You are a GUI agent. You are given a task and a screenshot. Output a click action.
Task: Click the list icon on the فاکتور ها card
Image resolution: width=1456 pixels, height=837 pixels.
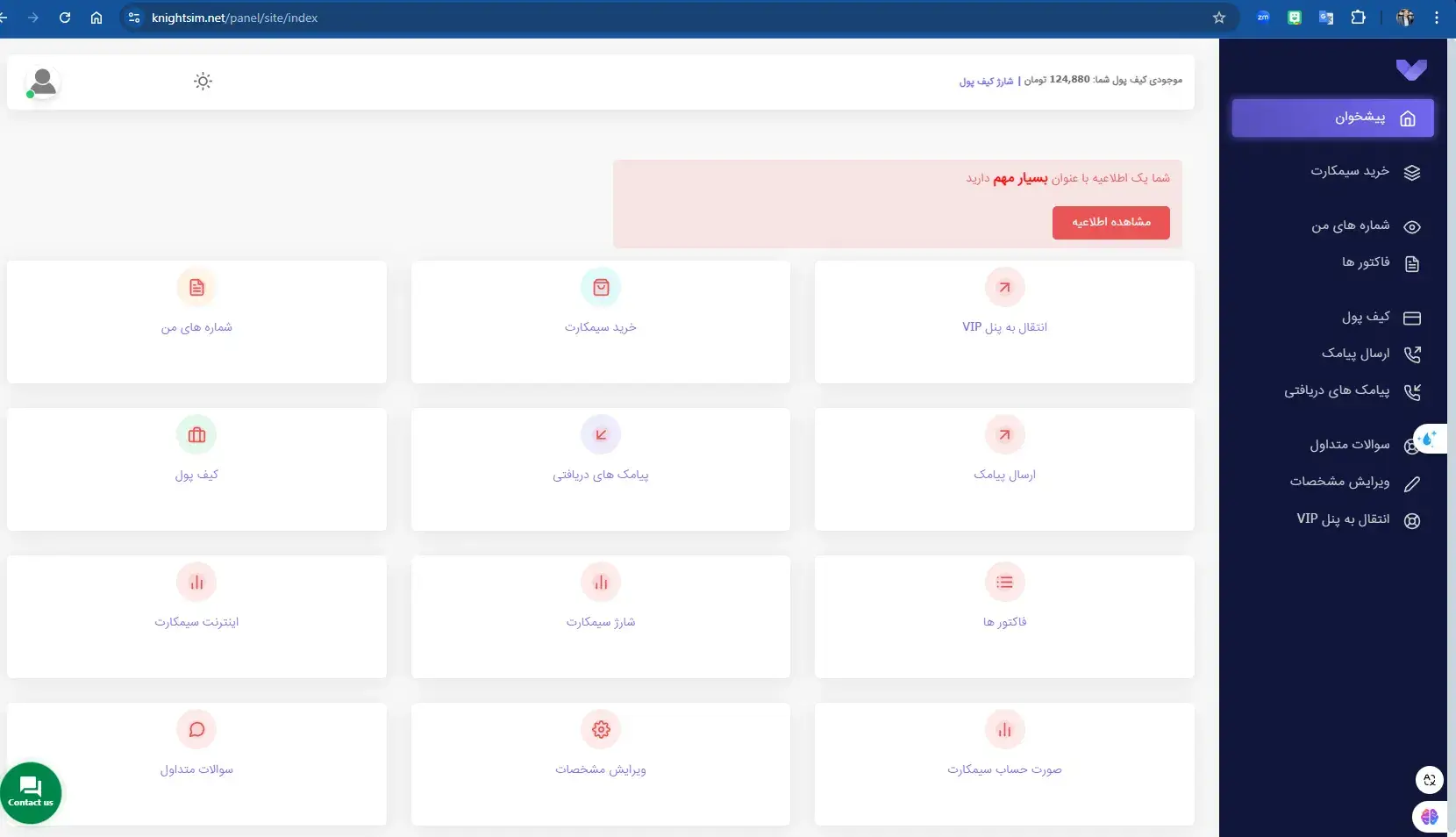coord(1004,582)
